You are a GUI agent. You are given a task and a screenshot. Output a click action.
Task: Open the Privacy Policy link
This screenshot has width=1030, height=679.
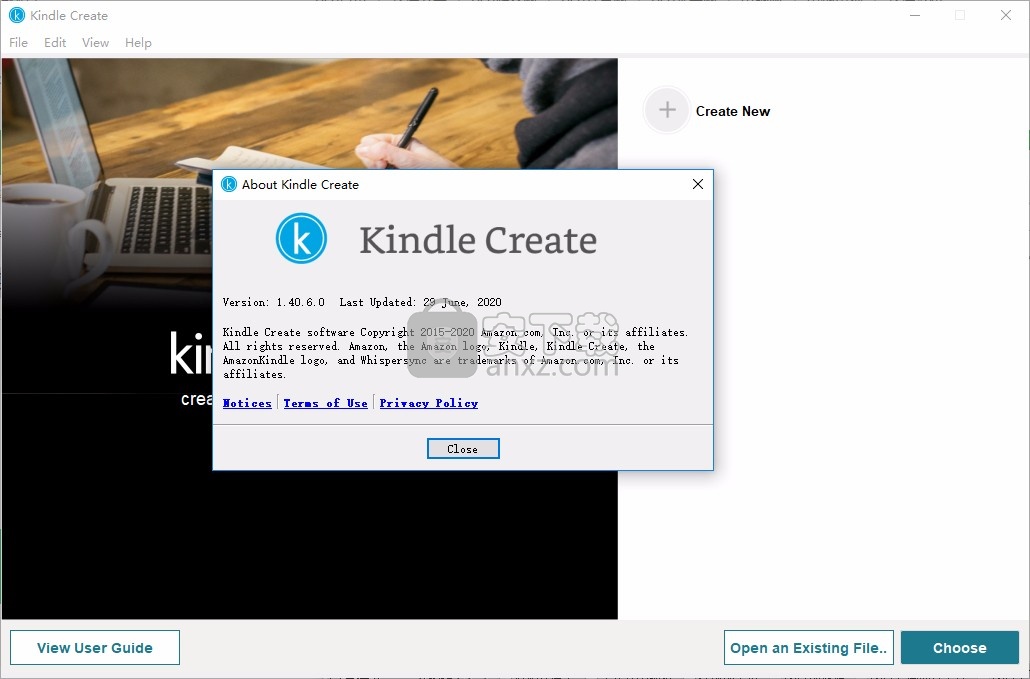coord(428,403)
